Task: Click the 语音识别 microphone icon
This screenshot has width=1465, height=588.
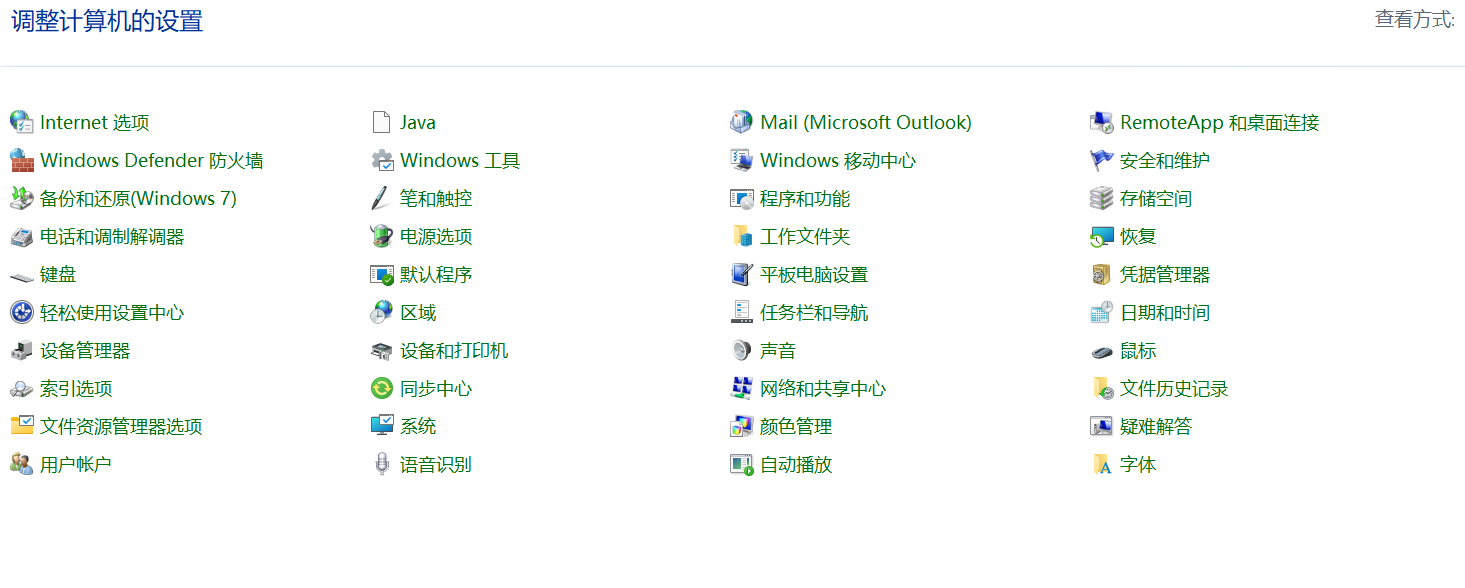Action: (x=381, y=464)
